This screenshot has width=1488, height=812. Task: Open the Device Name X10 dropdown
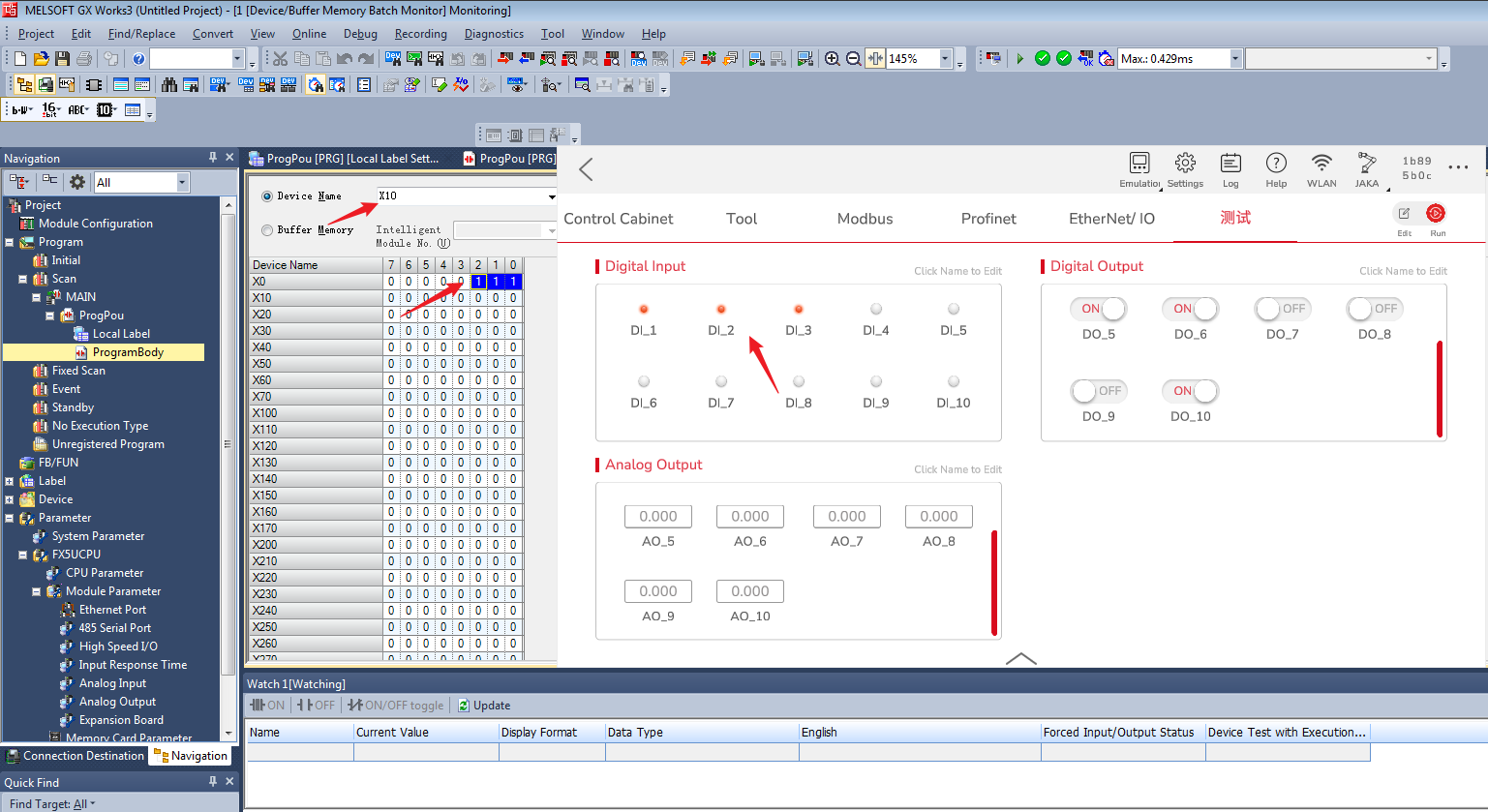(551, 196)
